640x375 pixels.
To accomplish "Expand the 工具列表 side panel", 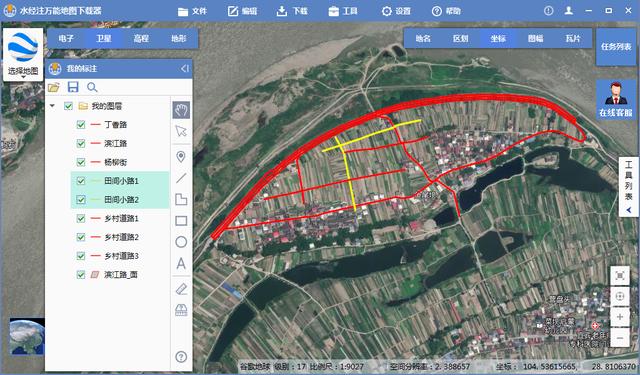I will click(x=629, y=186).
